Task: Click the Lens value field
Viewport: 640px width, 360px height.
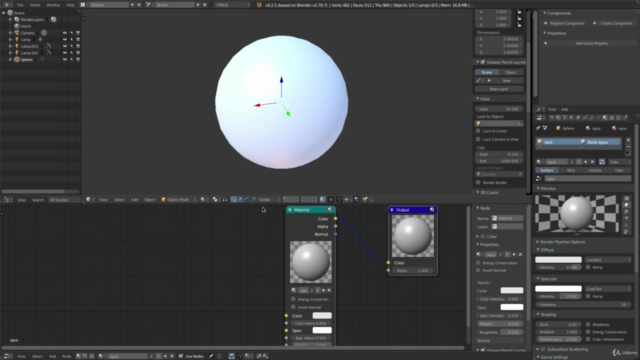Action: coord(499,109)
